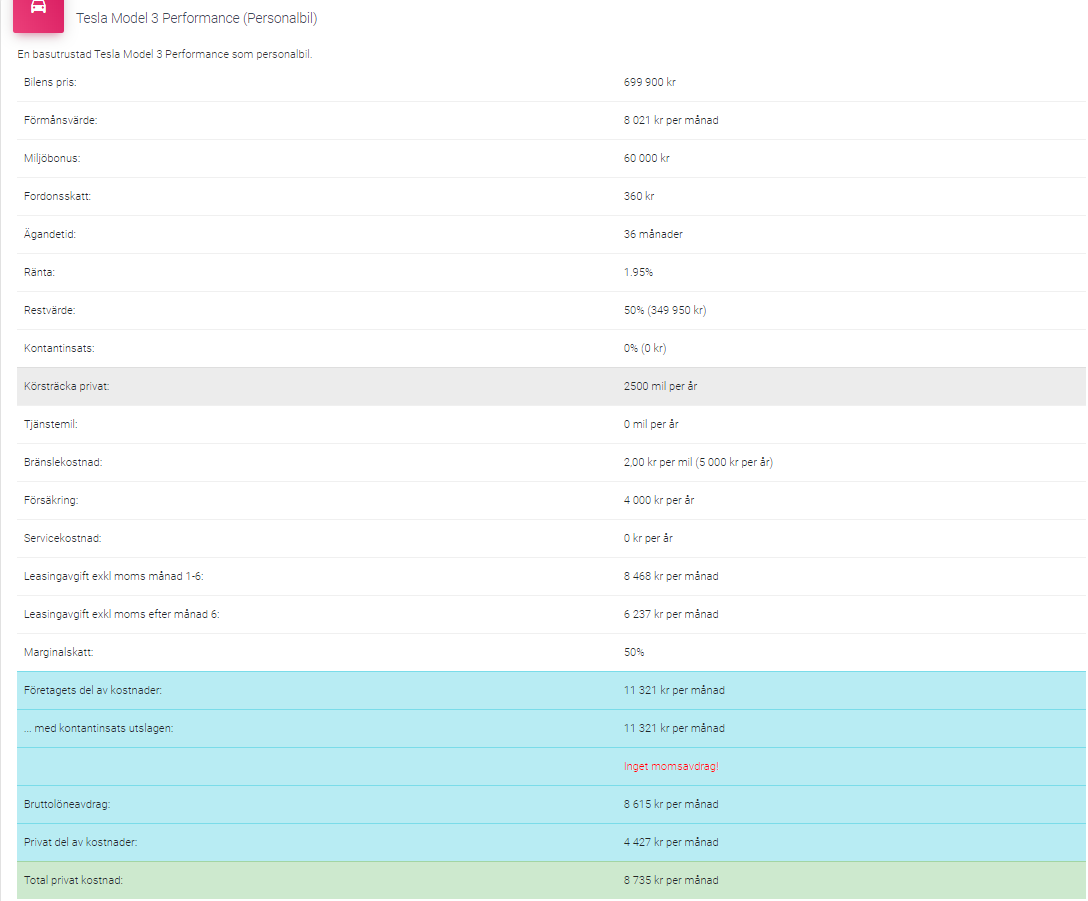
Task: Click the 'Ränta:' label
Action: coord(40,272)
